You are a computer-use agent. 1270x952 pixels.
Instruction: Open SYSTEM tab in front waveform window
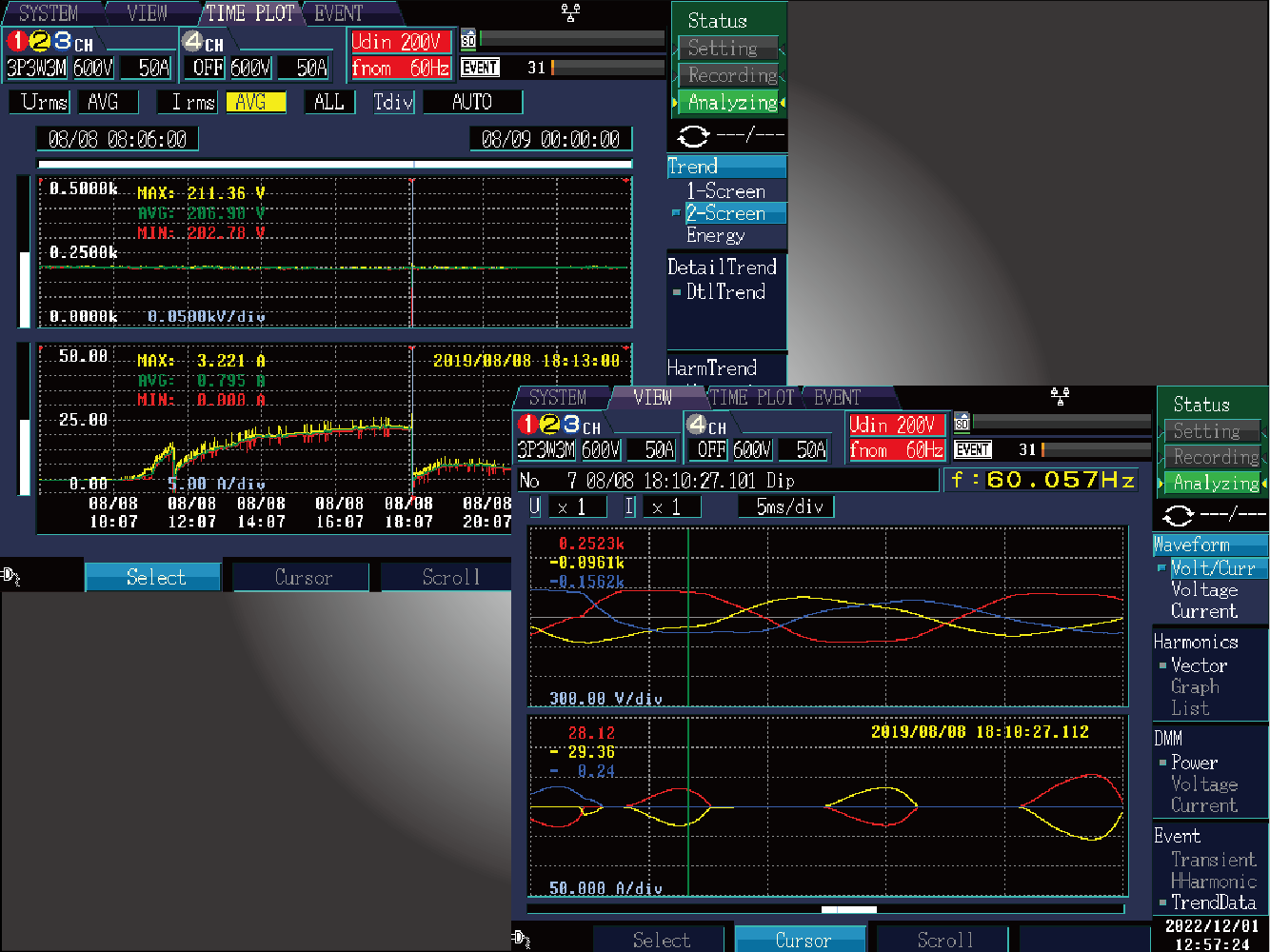tap(558, 397)
